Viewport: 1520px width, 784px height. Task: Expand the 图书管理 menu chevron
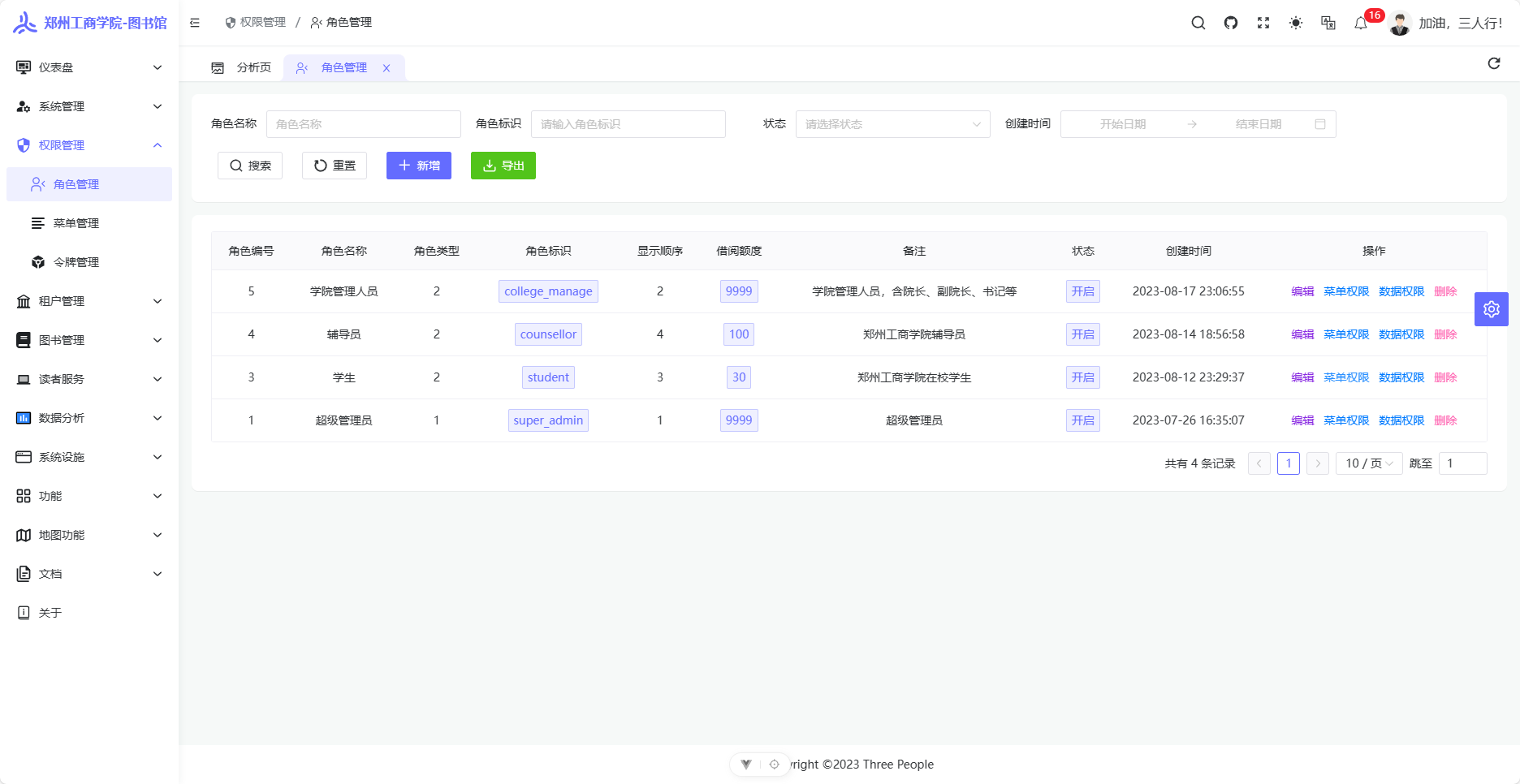click(x=158, y=340)
